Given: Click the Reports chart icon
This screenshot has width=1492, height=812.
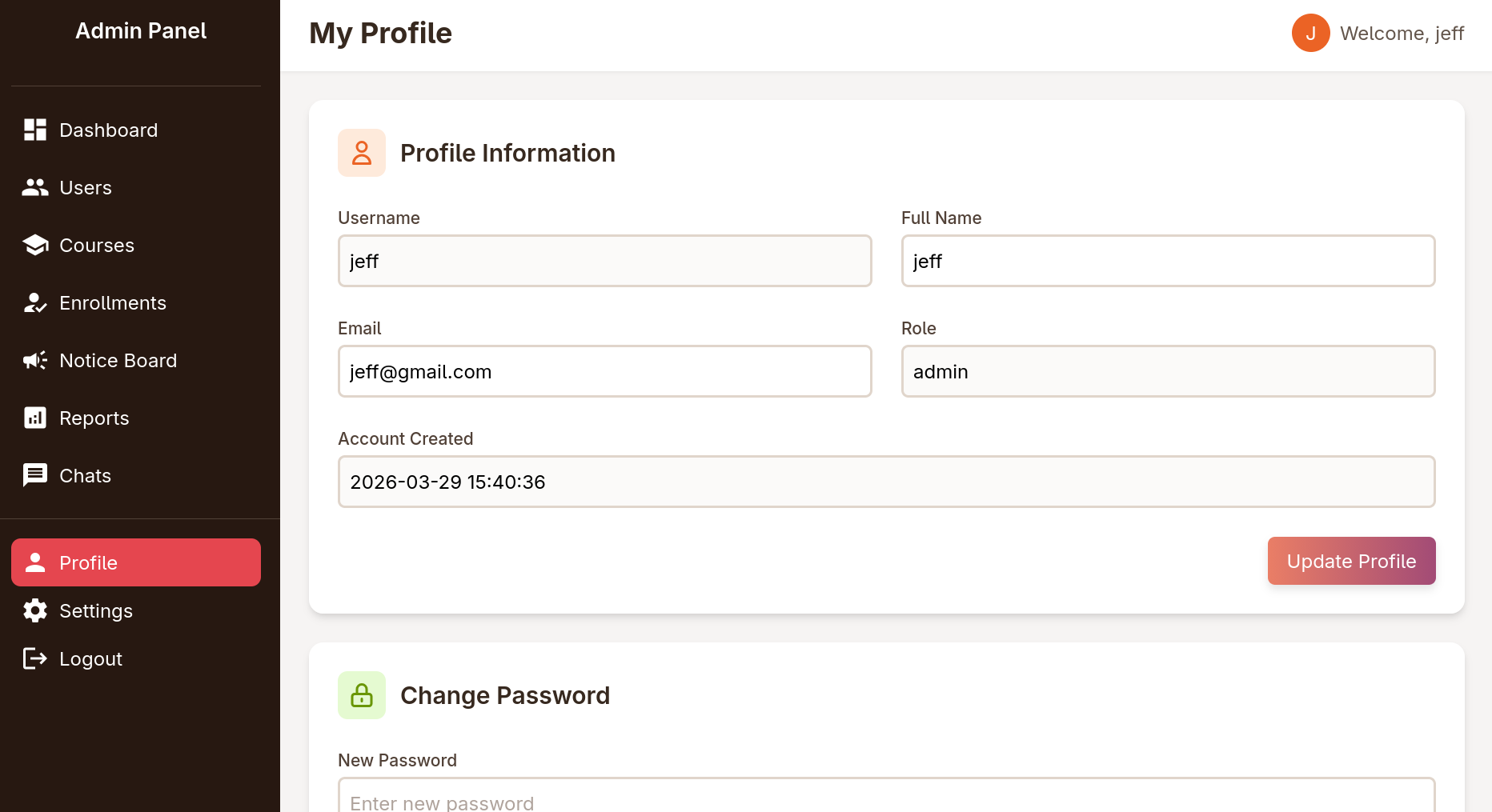Looking at the screenshot, I should tap(35, 418).
